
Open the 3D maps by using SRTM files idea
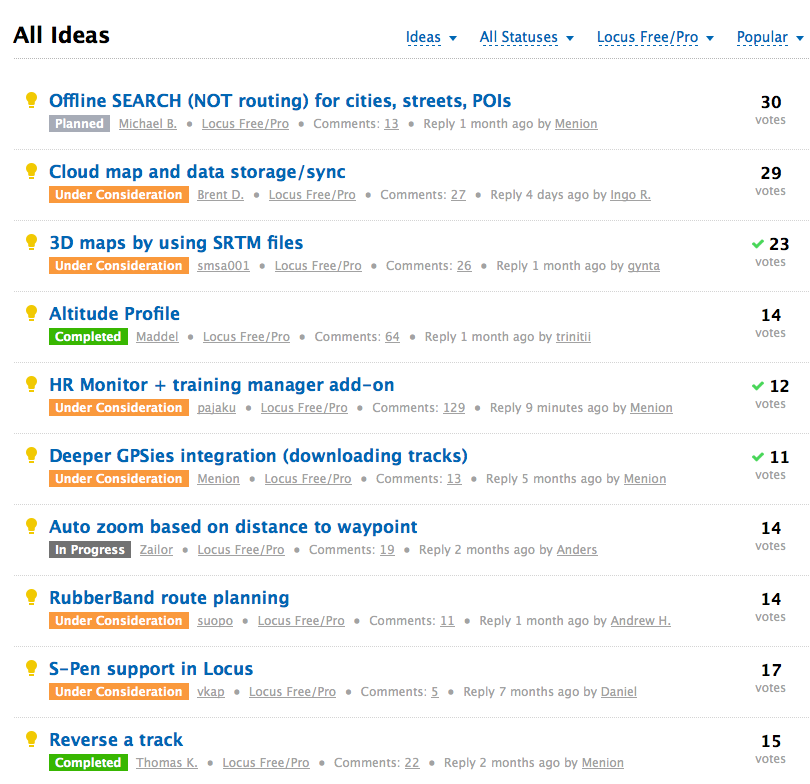[x=176, y=243]
